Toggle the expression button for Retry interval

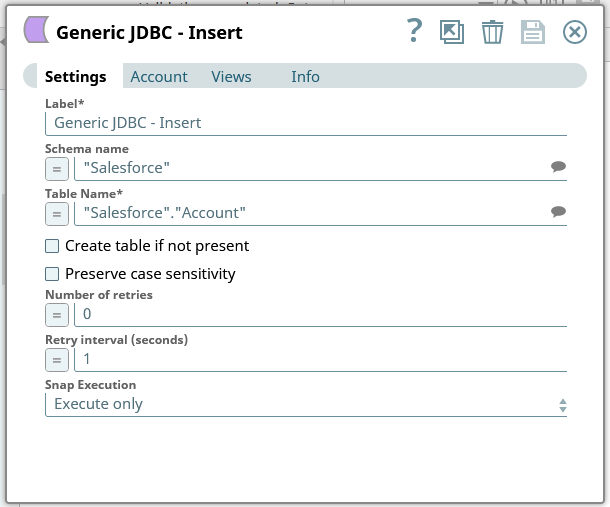tap(57, 359)
